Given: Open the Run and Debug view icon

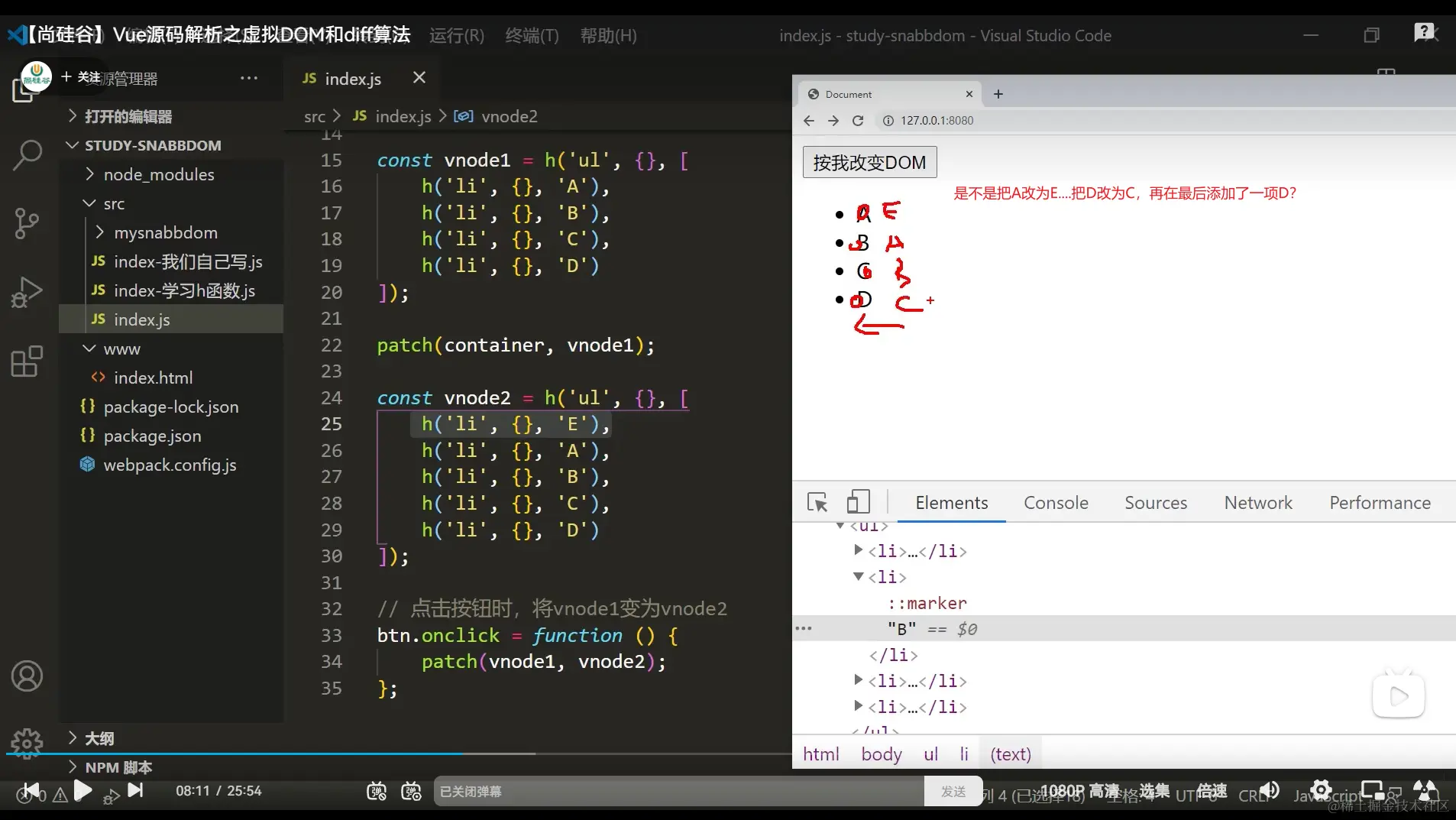Looking at the screenshot, I should [x=28, y=292].
